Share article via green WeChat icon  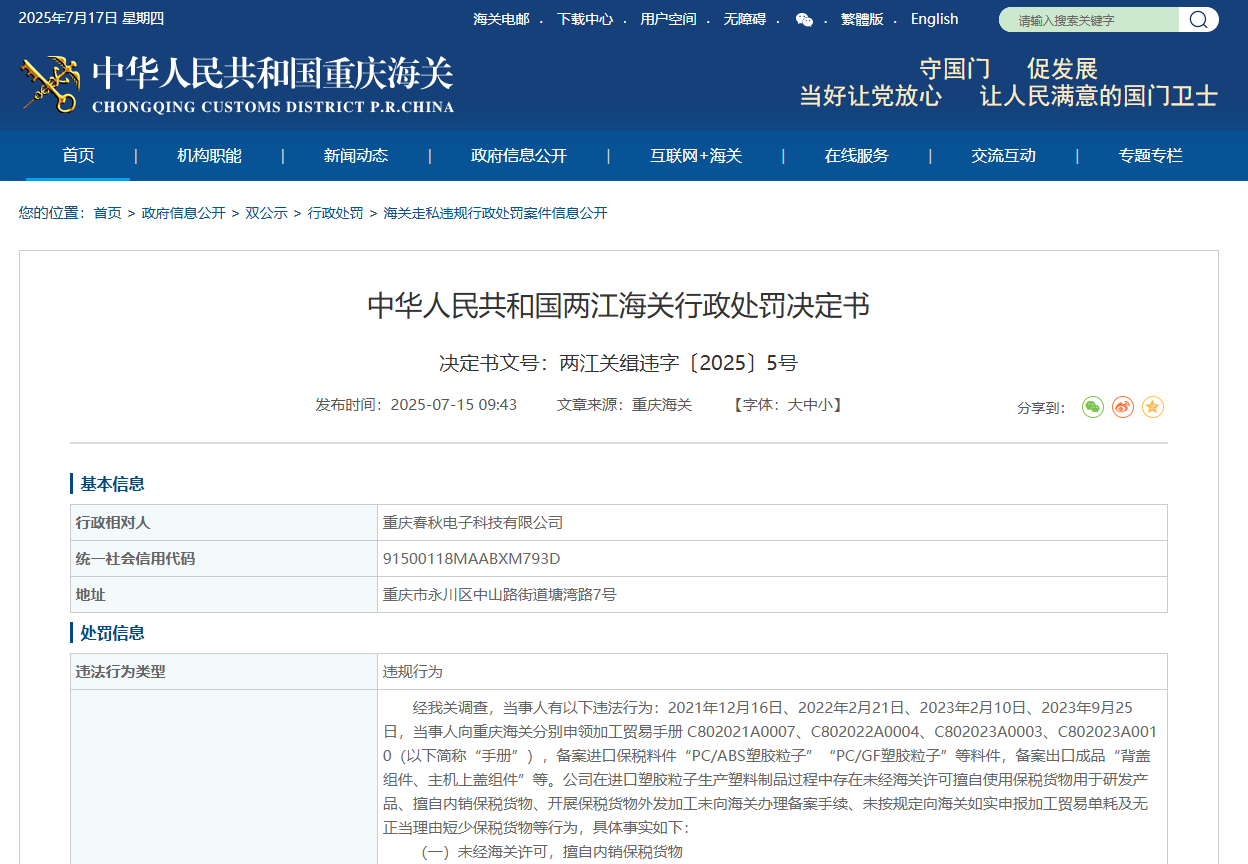pos(1093,407)
